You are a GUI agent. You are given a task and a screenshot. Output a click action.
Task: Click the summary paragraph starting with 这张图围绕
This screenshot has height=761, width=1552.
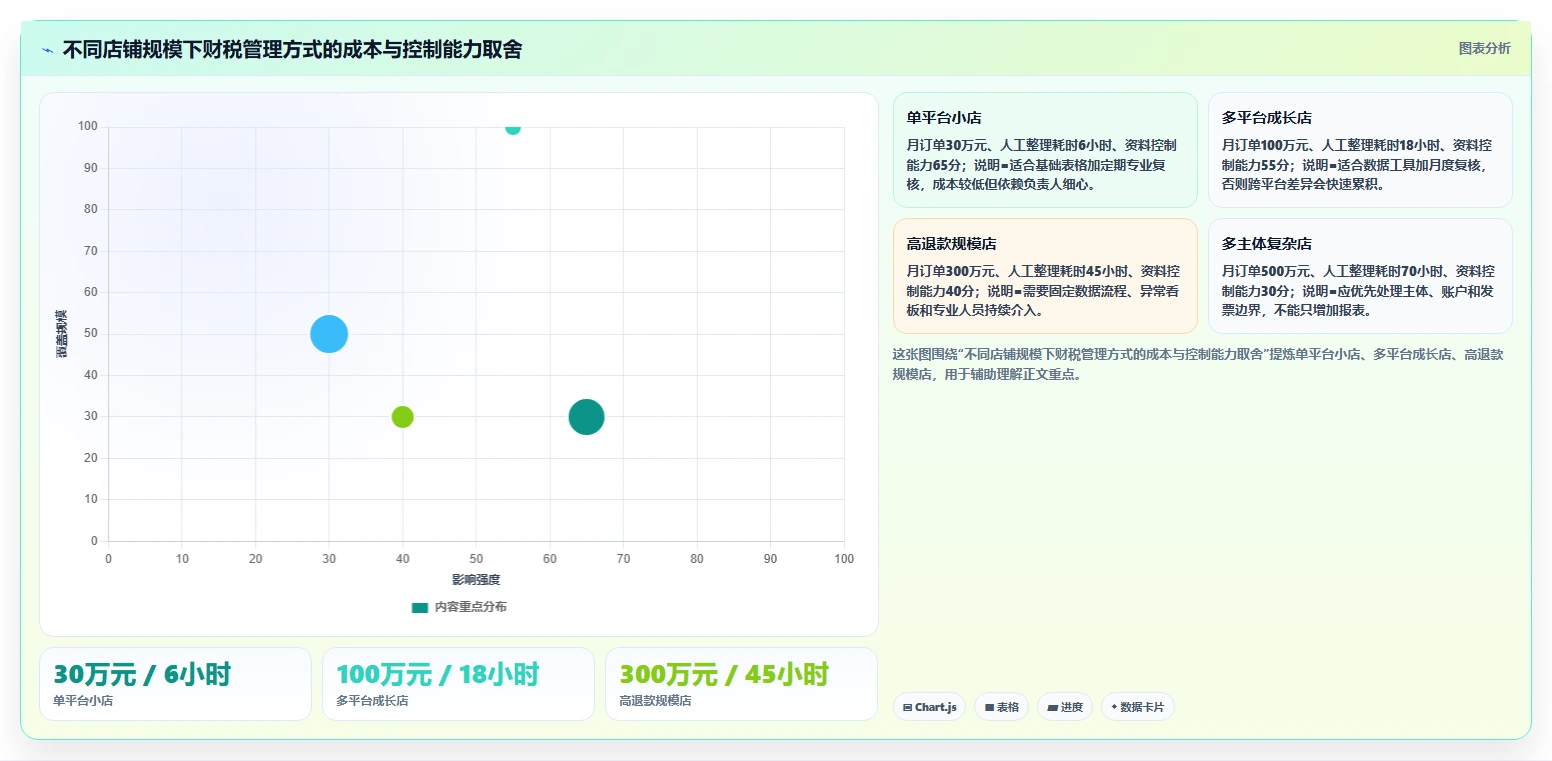pos(1197,365)
